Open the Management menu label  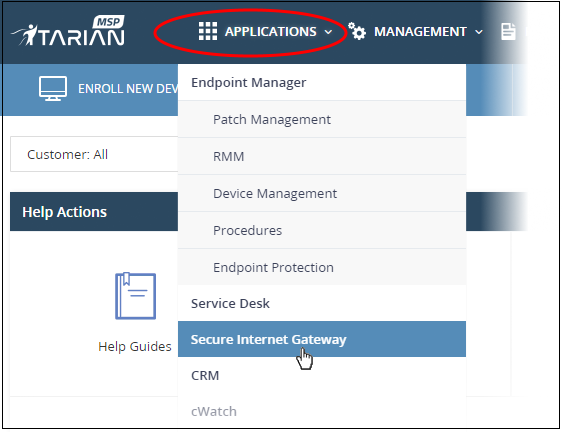tap(420, 32)
